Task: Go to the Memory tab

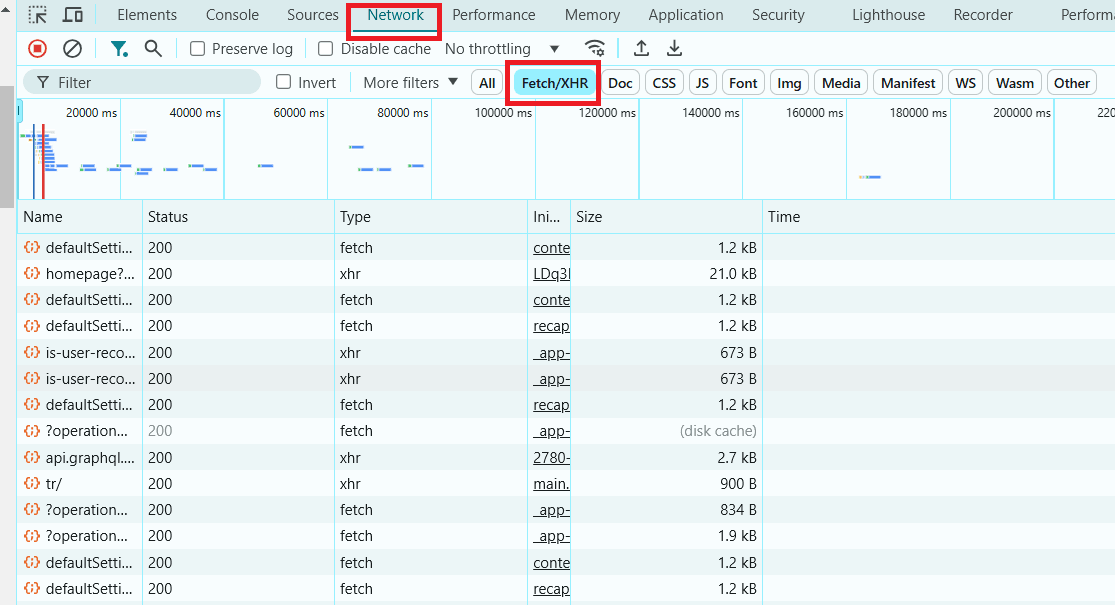Action: 592,14
